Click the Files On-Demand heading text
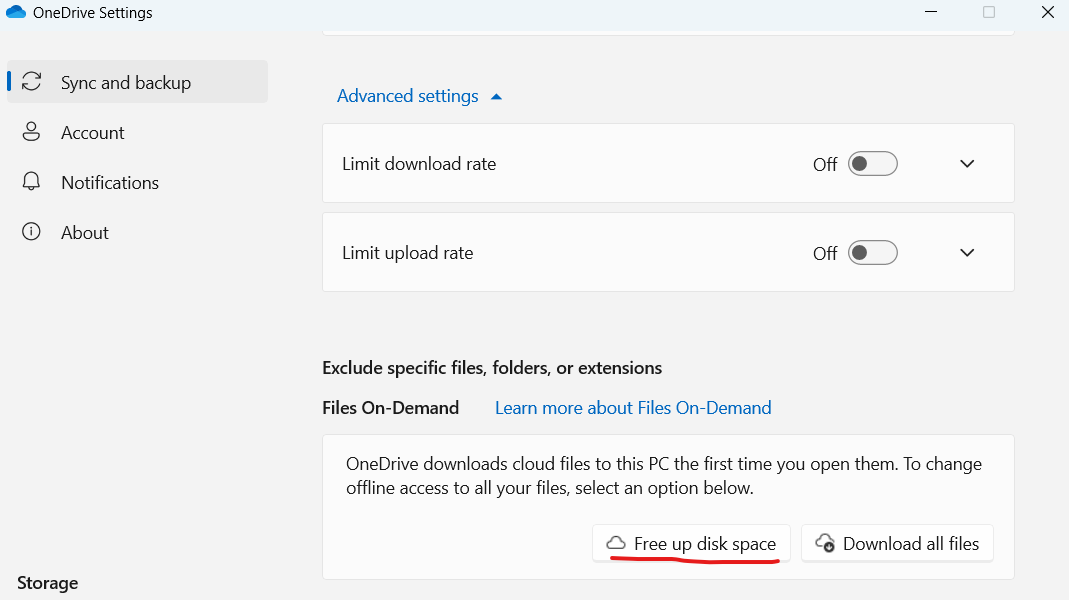This screenshot has width=1069, height=600. click(x=391, y=408)
